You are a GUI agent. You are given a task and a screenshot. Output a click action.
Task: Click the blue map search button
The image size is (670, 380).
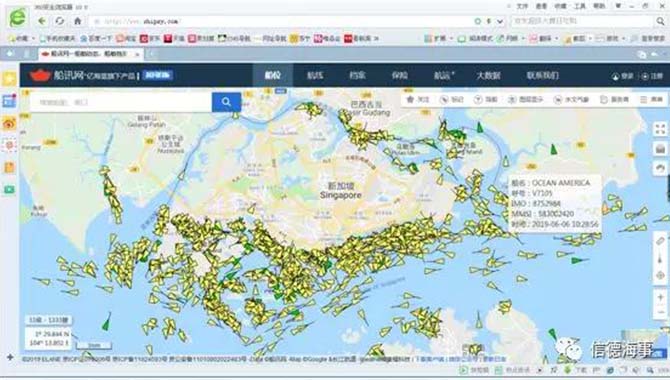226,102
